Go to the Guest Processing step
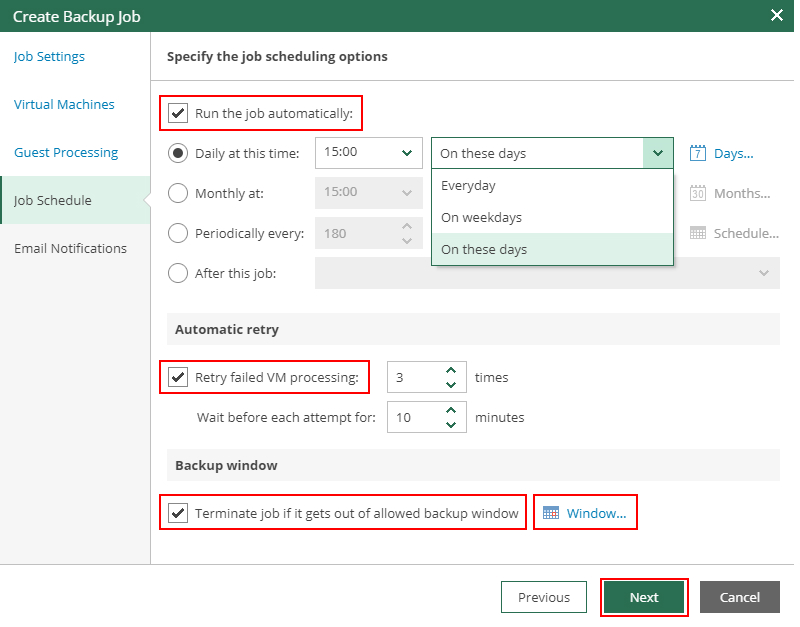Viewport: 800px width, 627px height. point(66,152)
